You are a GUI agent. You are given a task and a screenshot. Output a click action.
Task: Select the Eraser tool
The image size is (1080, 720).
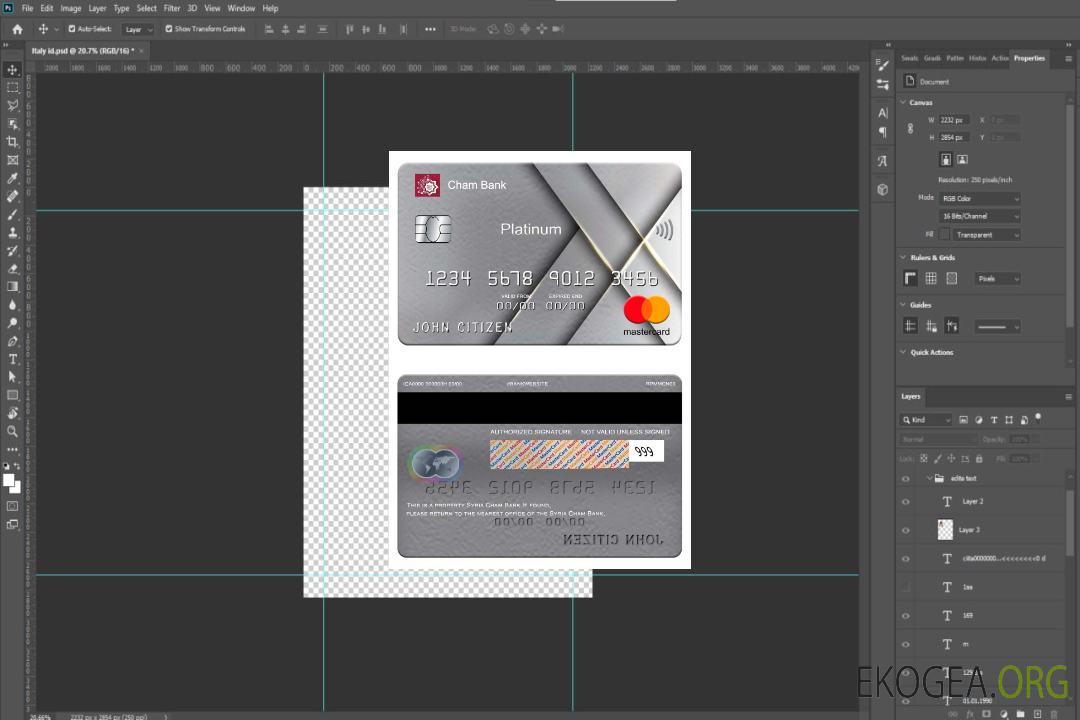click(12, 269)
